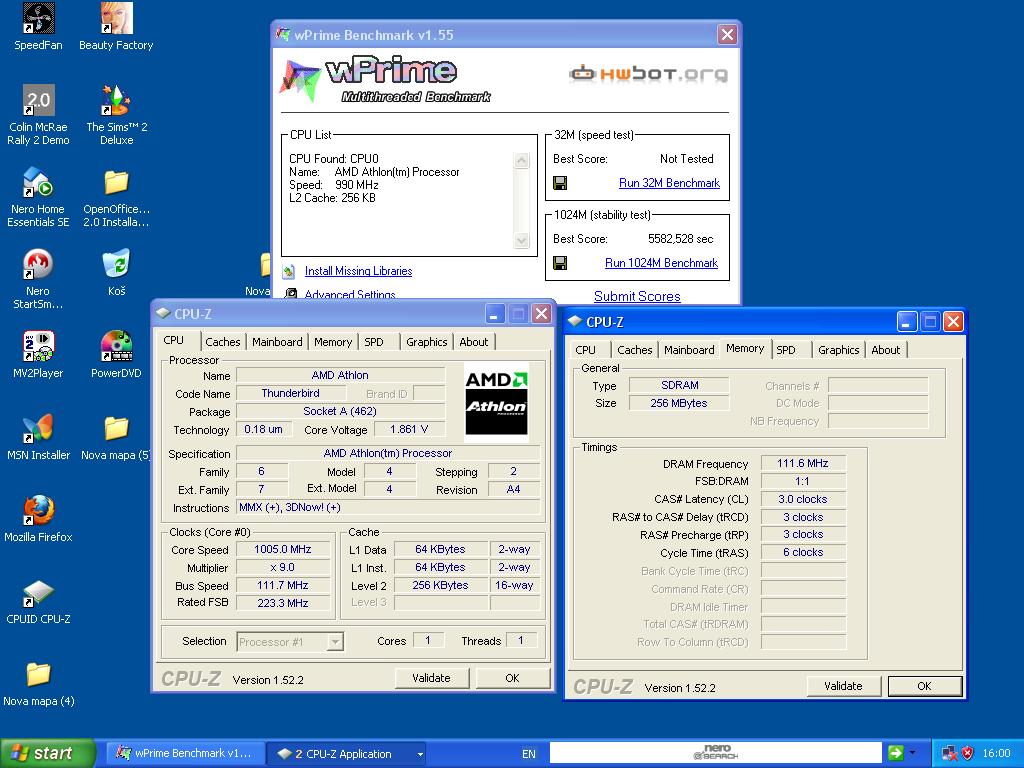Click save icon in 32M speed test

point(560,183)
